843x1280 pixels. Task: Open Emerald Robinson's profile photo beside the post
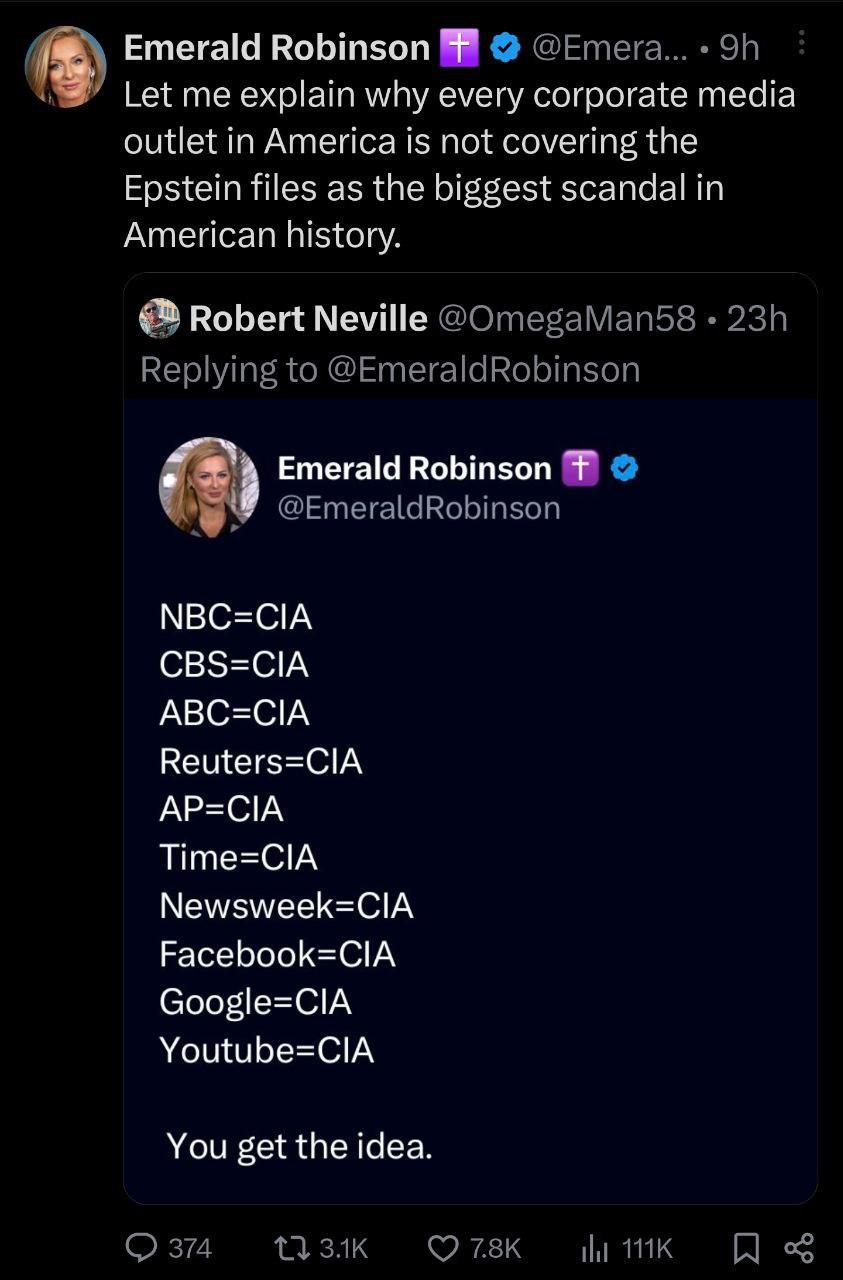(65, 66)
